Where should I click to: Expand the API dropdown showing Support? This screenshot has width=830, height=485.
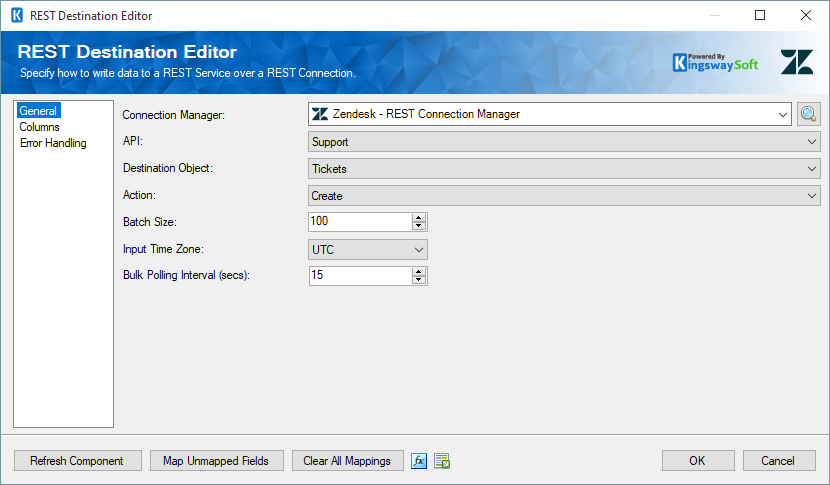tap(811, 142)
